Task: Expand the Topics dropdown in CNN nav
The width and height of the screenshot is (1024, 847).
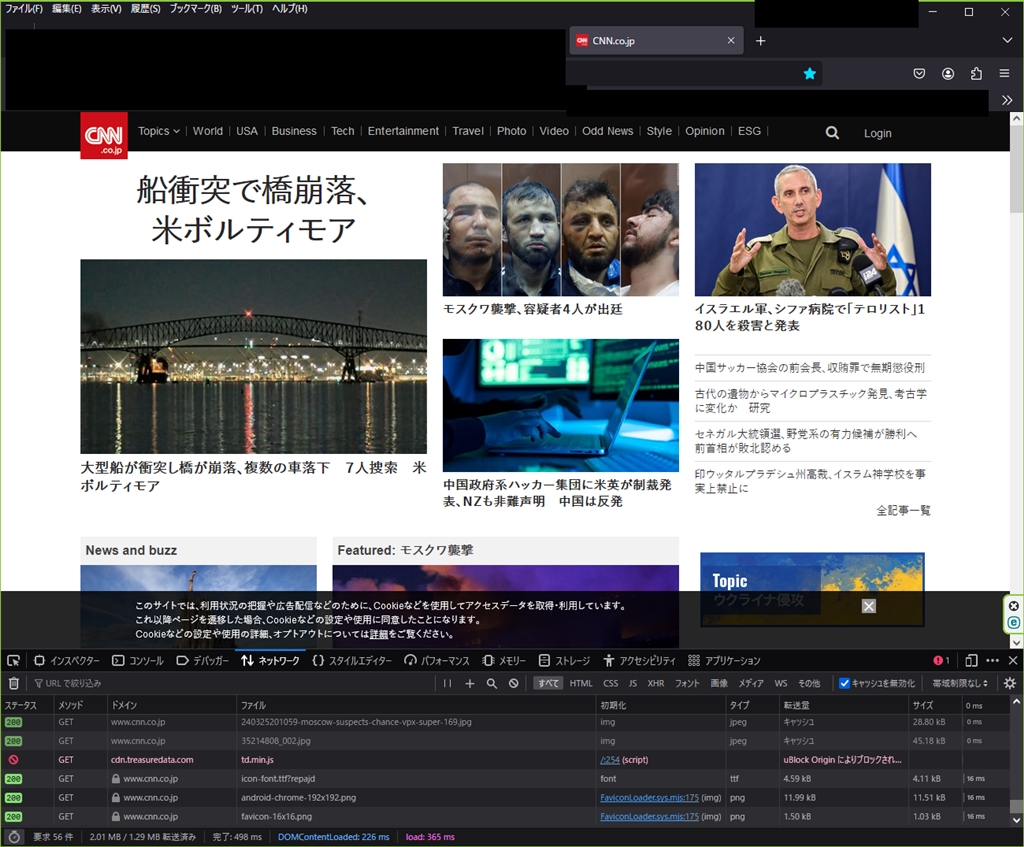Action: click(159, 131)
